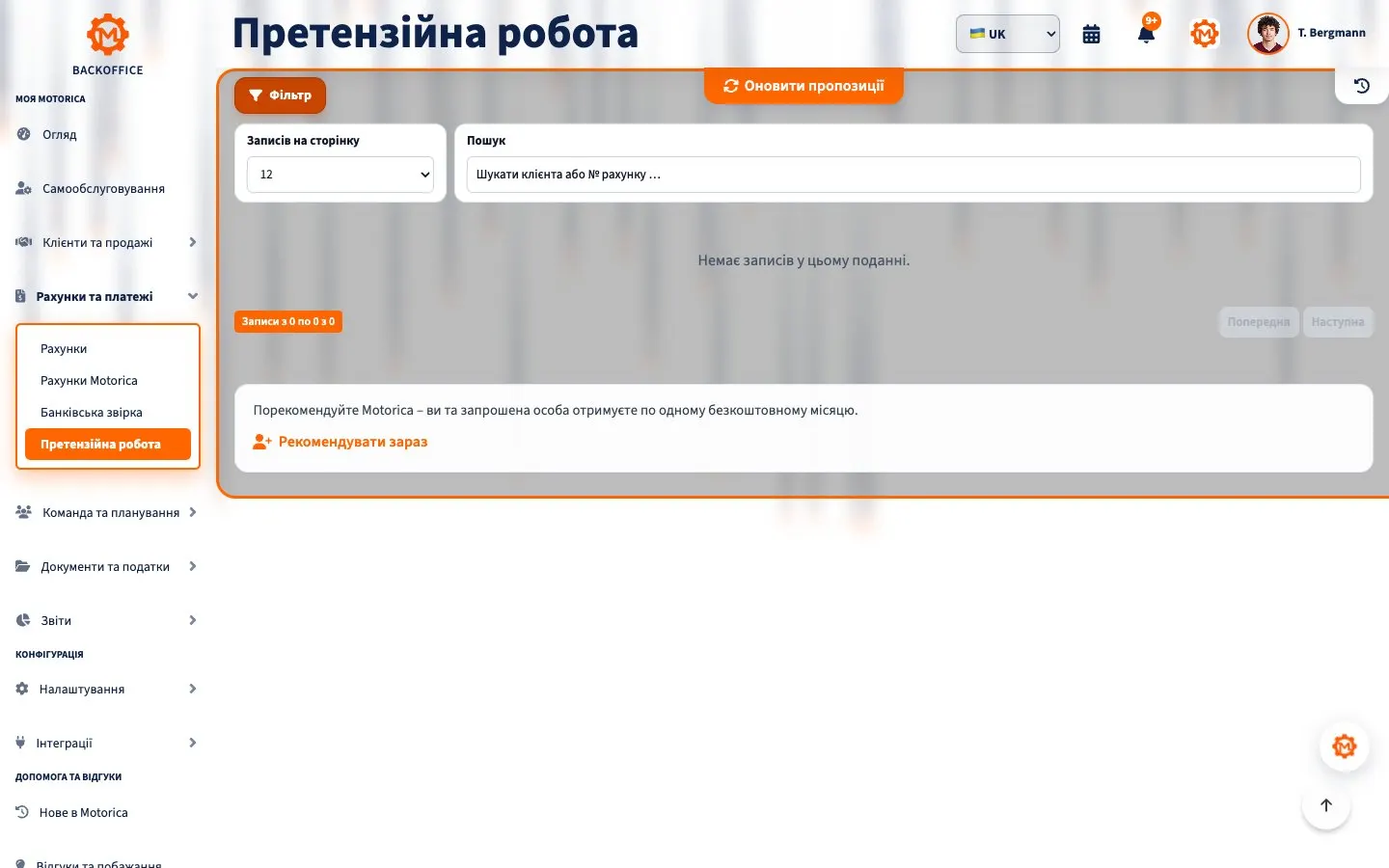Click the Команда та планування people icon
Screen dimensions: 1389x868
click(24, 512)
